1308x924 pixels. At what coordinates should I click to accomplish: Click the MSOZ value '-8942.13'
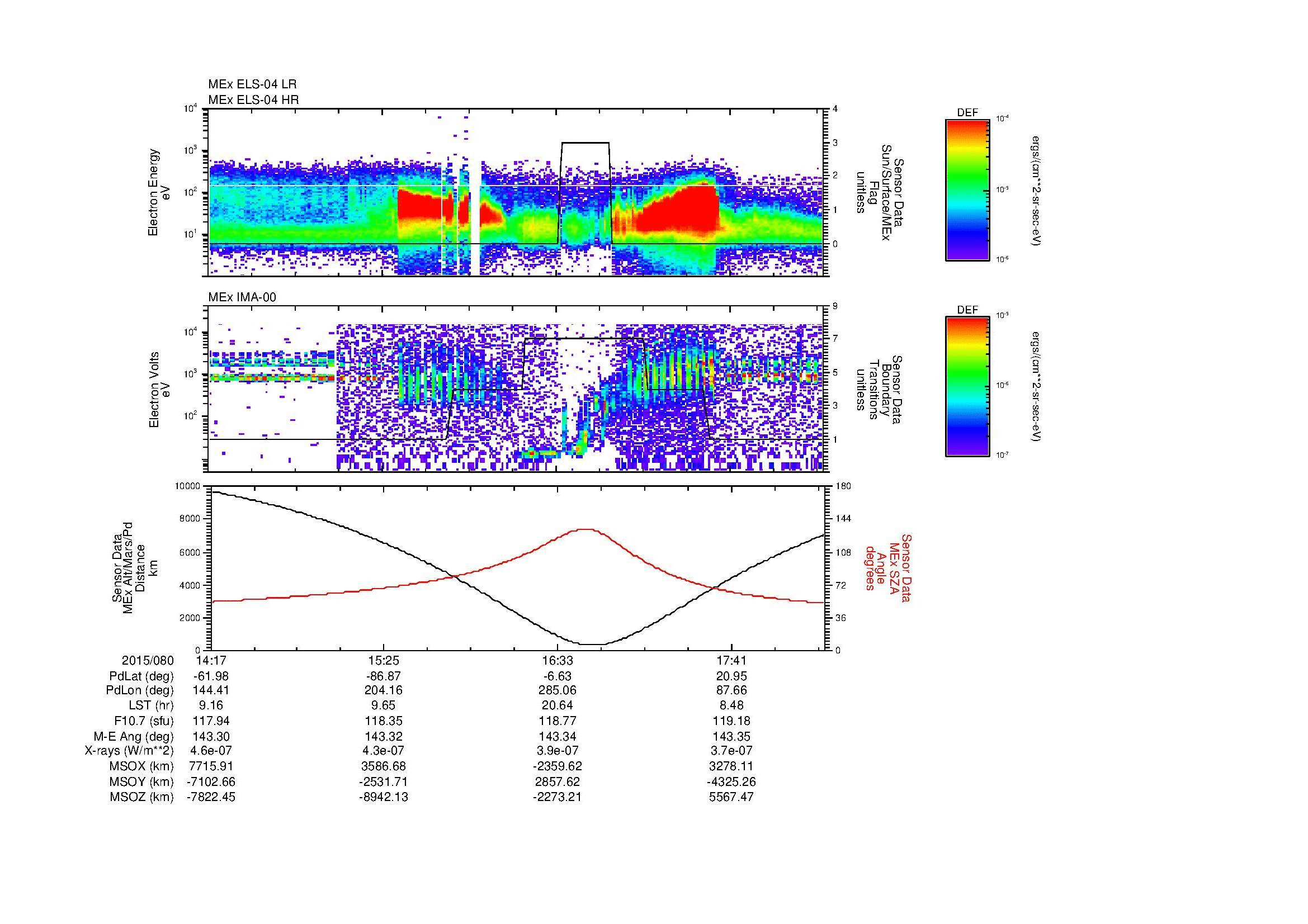click(x=385, y=797)
